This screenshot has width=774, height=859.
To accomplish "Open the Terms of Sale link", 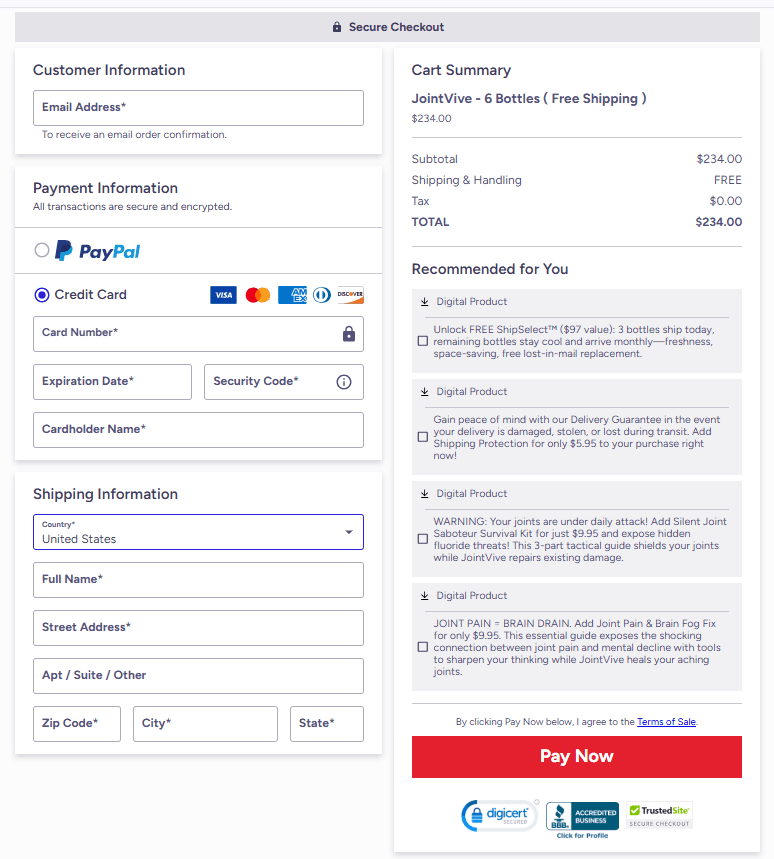I will point(666,721).
